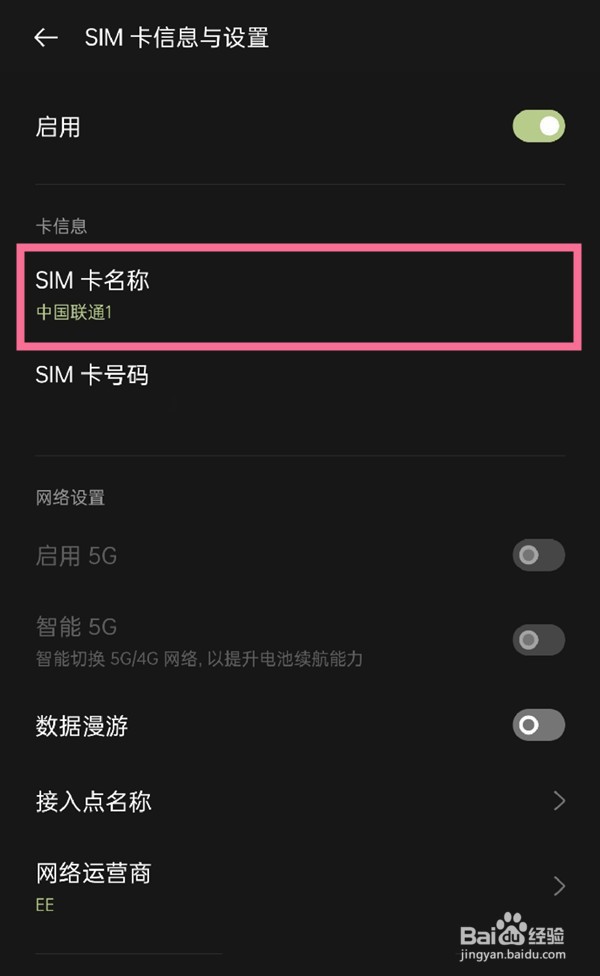Tap the 接入点名称 row label
Image resolution: width=600 pixels, height=976 pixels.
91,800
